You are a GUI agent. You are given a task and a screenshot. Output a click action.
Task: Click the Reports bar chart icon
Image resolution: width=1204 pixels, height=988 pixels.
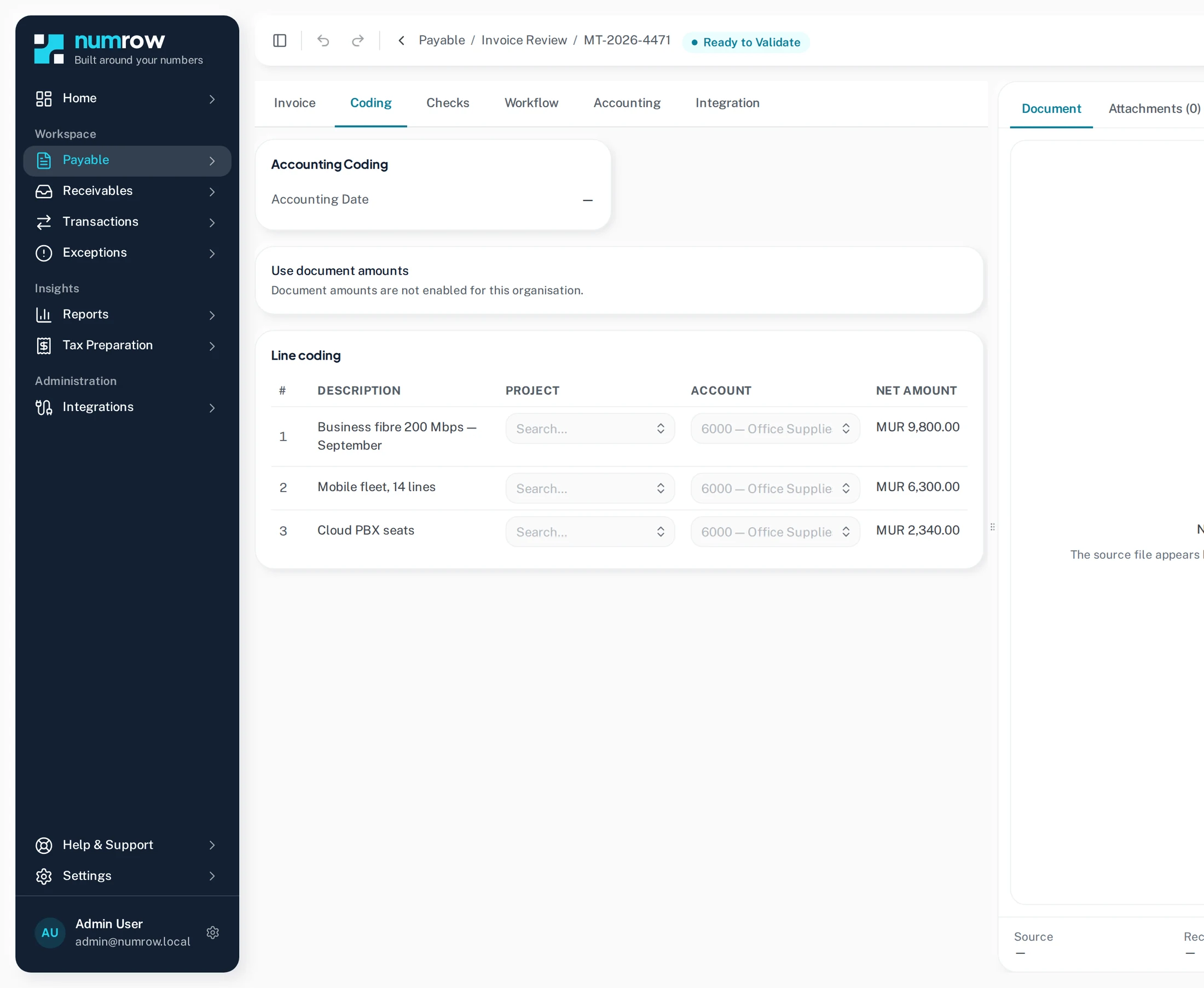44,315
